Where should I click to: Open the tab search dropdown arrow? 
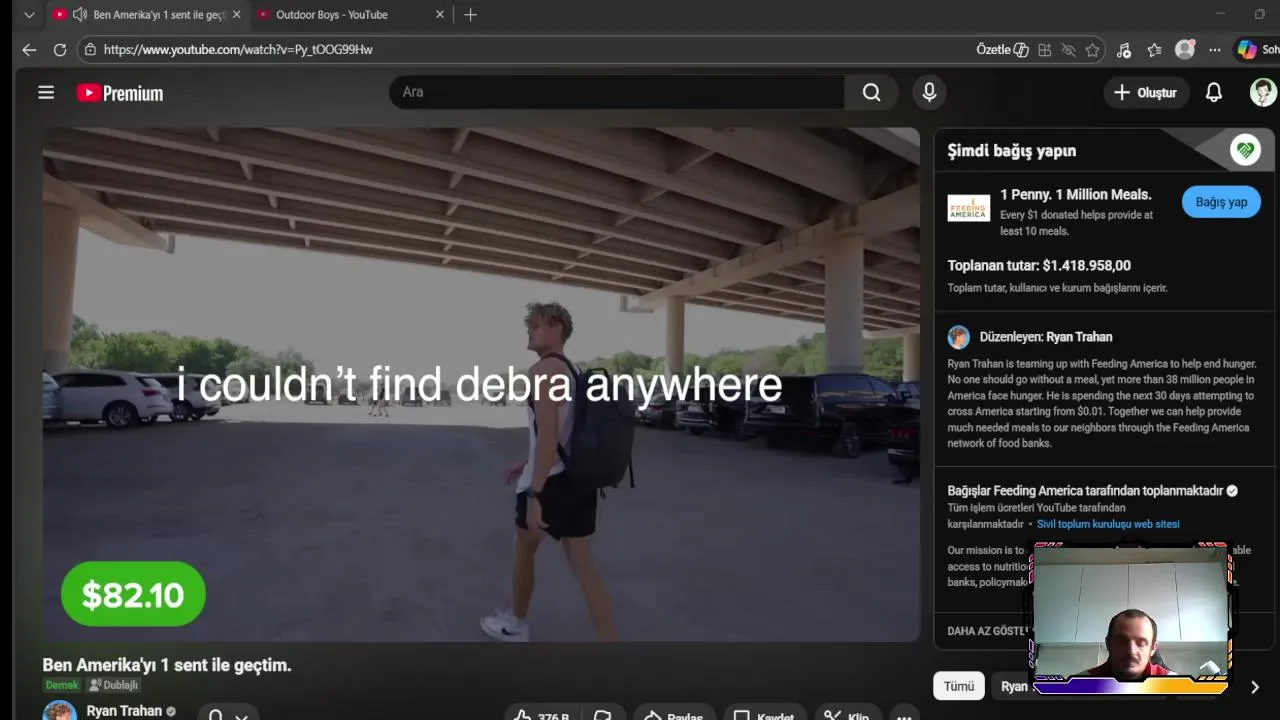(29, 14)
